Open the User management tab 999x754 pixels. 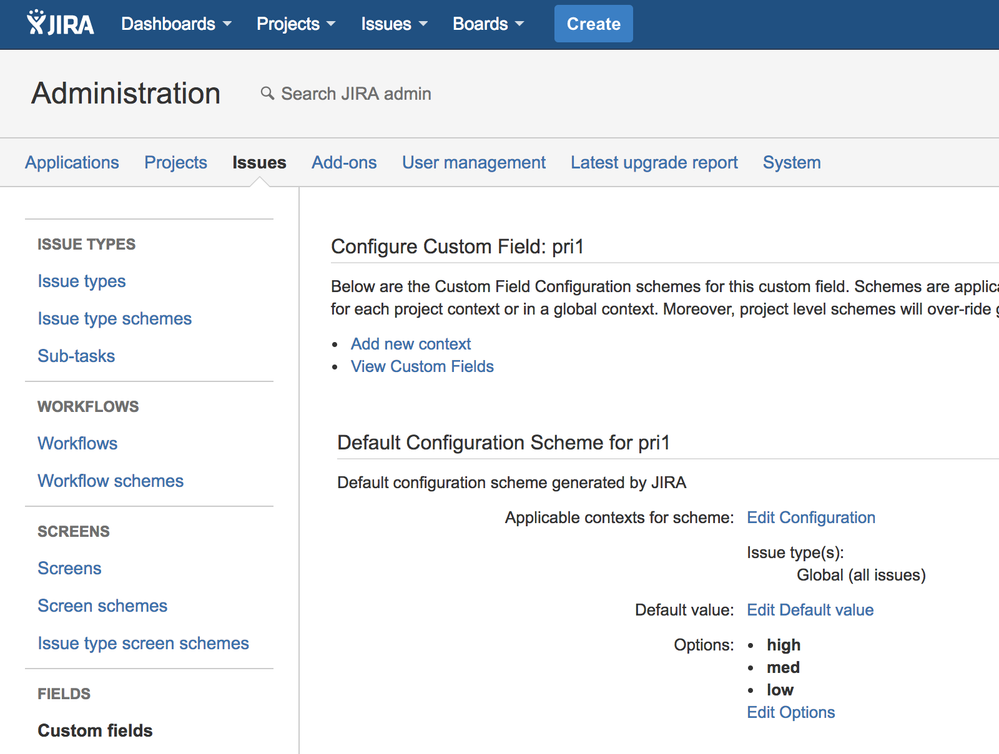coord(473,163)
